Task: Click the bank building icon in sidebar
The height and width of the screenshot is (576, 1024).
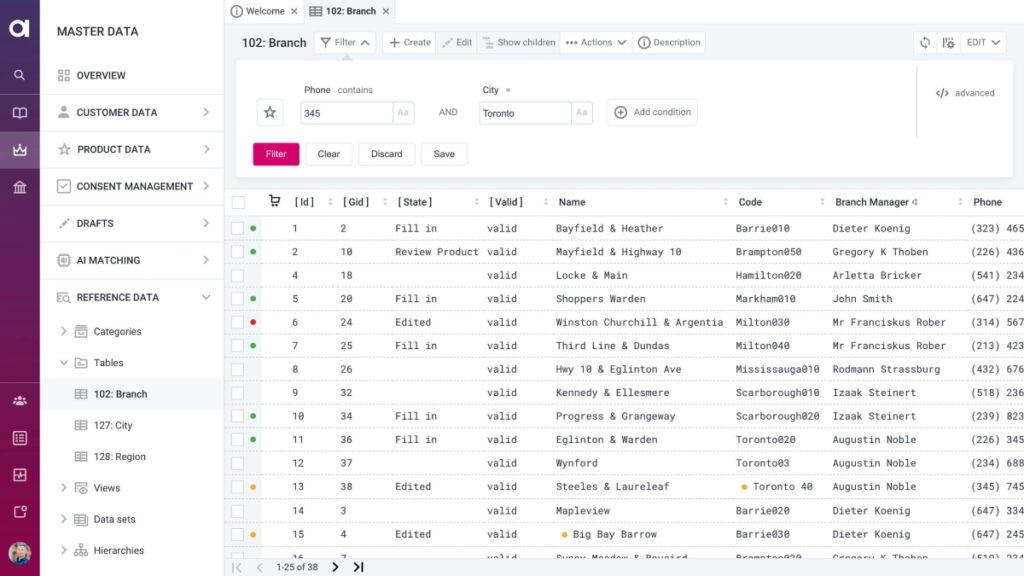Action: [x=19, y=188]
